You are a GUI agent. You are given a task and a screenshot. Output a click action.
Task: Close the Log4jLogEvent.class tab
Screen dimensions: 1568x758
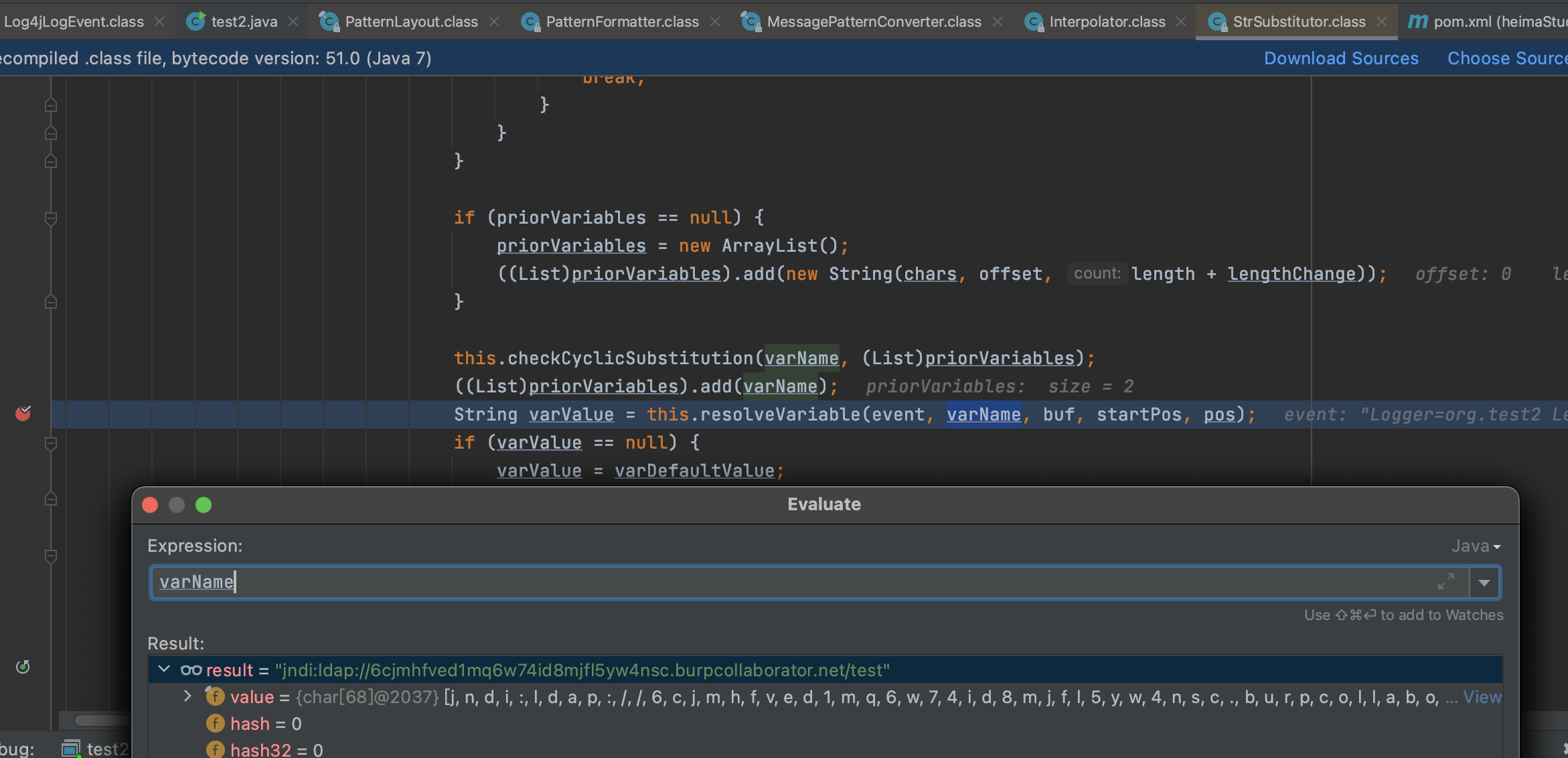[159, 21]
